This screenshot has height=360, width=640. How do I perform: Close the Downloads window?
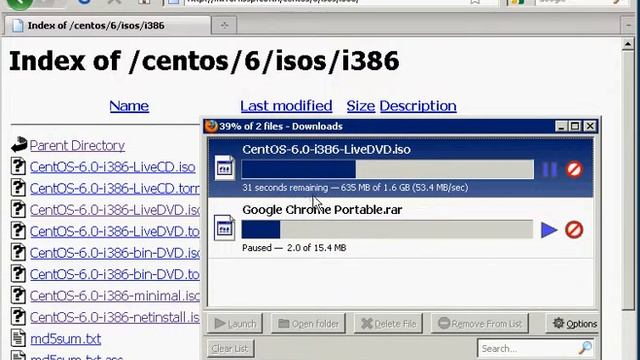point(590,126)
